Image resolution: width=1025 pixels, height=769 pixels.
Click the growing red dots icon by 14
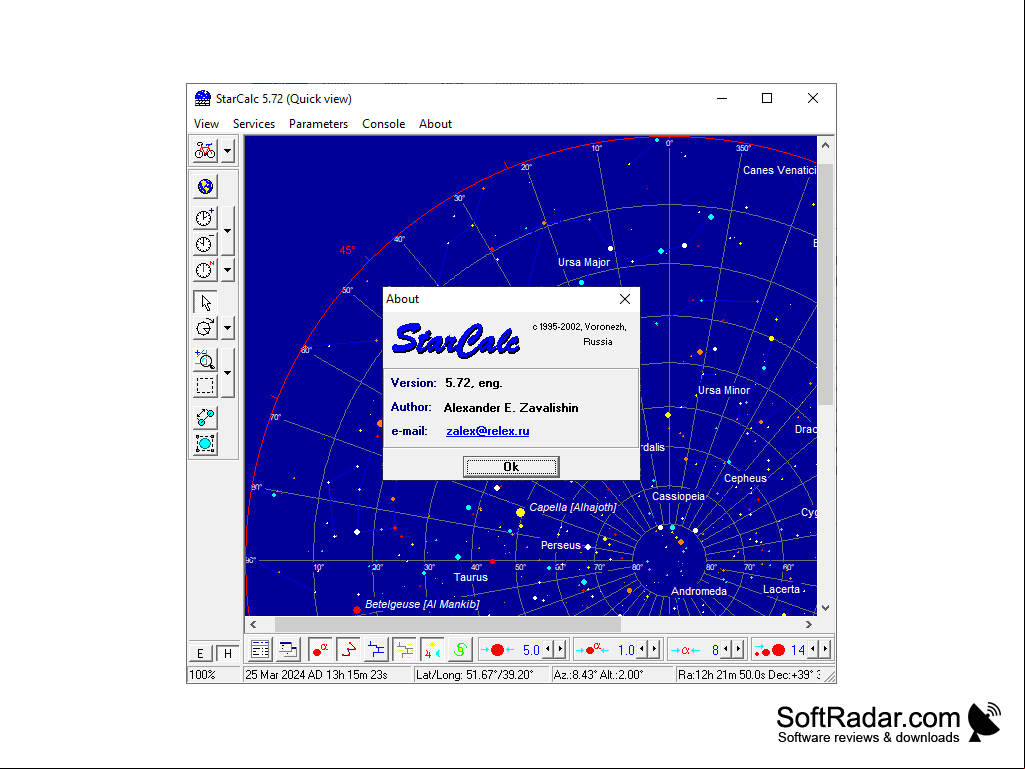pyautogui.click(x=769, y=649)
